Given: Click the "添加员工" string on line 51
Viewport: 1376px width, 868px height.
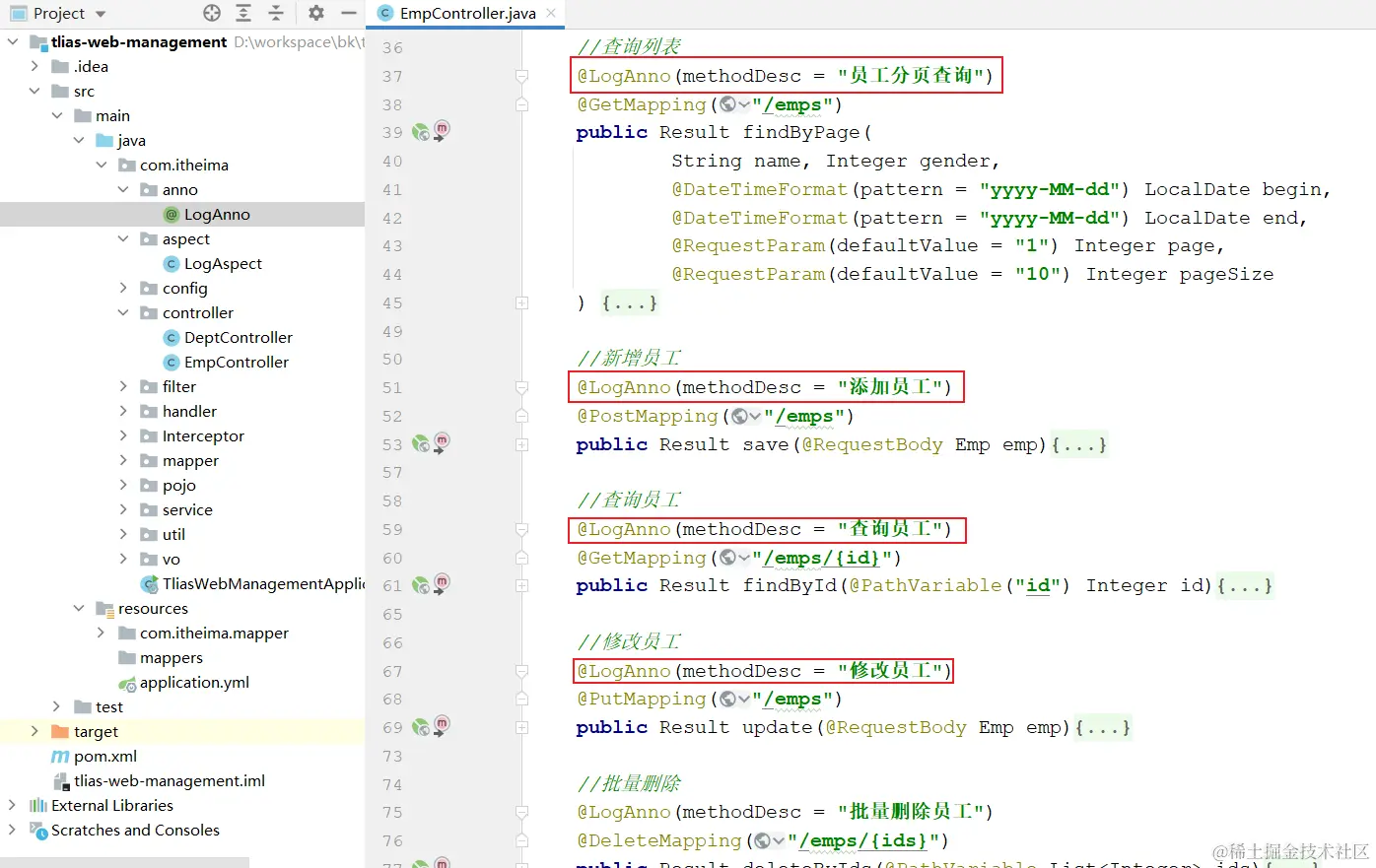Looking at the screenshot, I should coord(890,387).
